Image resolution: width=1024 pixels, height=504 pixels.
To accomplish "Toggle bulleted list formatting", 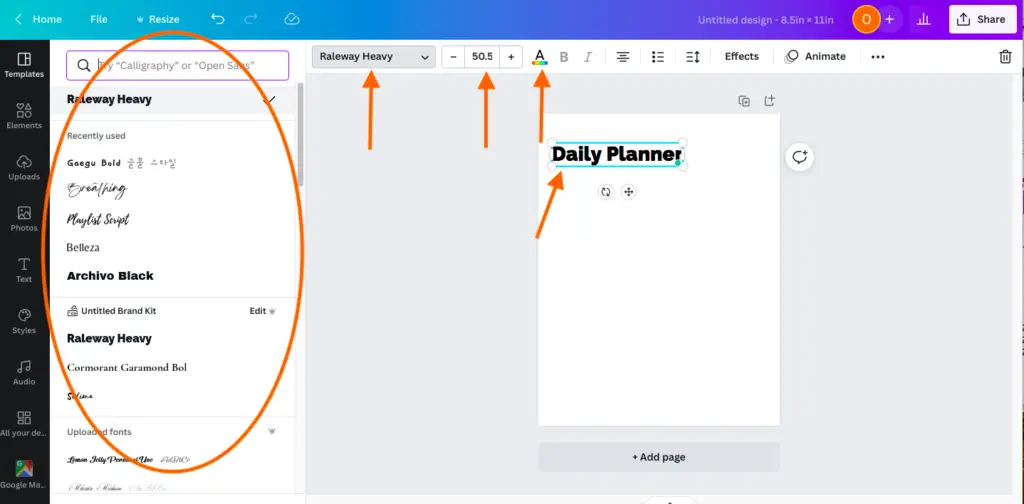I will click(658, 57).
